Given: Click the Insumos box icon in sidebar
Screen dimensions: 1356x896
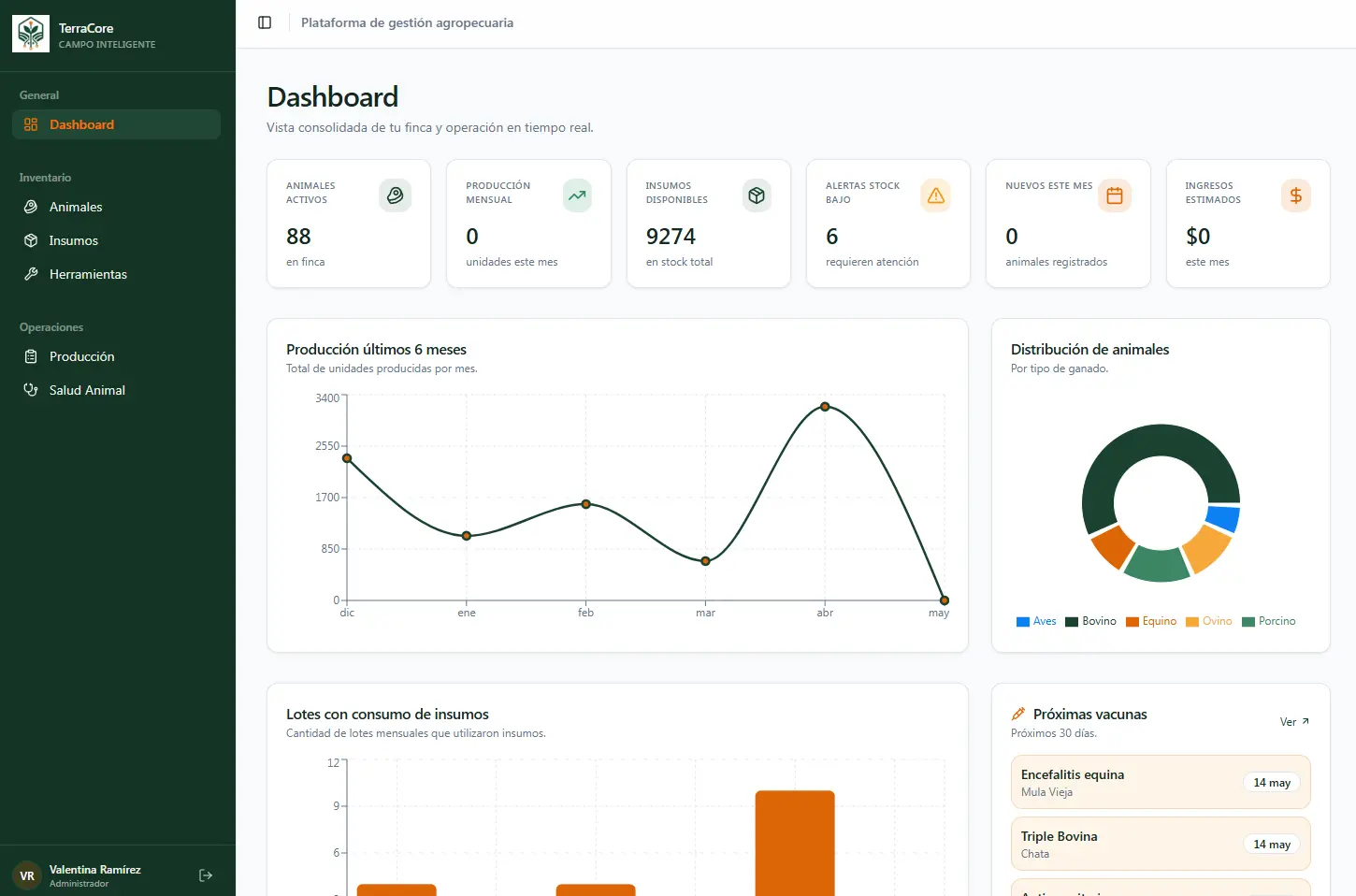Looking at the screenshot, I should point(31,240).
